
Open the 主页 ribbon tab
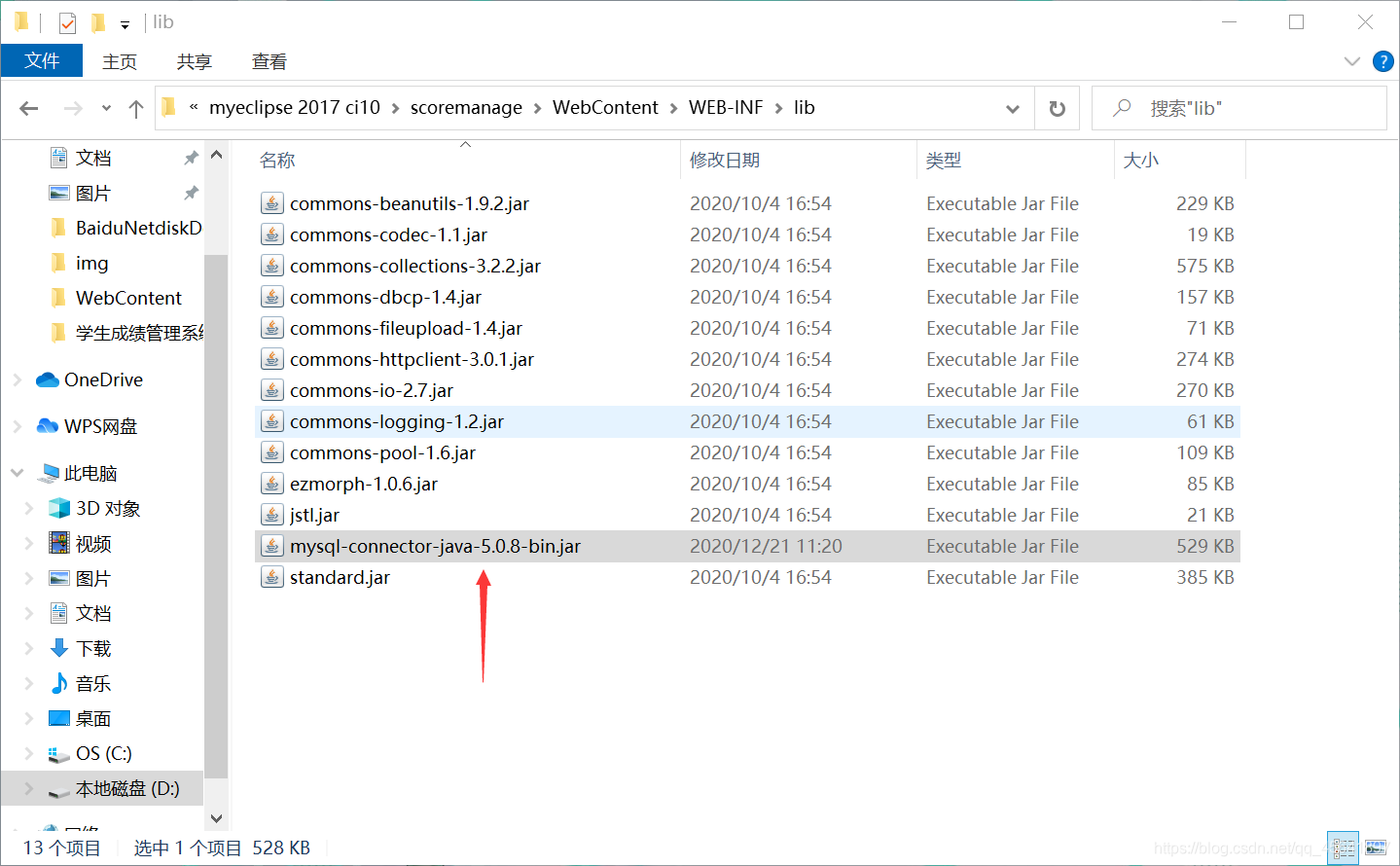(120, 61)
